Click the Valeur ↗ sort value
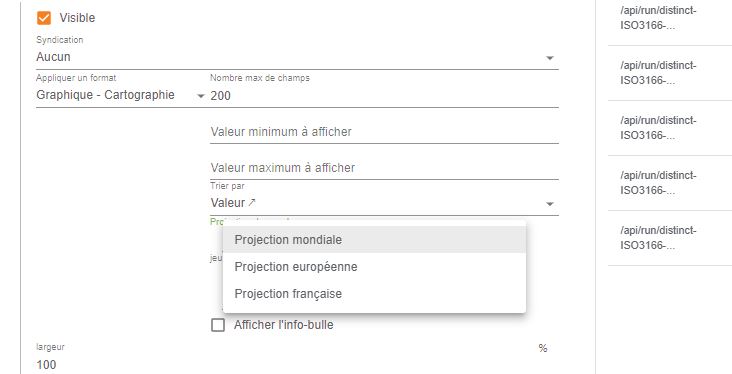This screenshot has width=732, height=374. (x=233, y=203)
